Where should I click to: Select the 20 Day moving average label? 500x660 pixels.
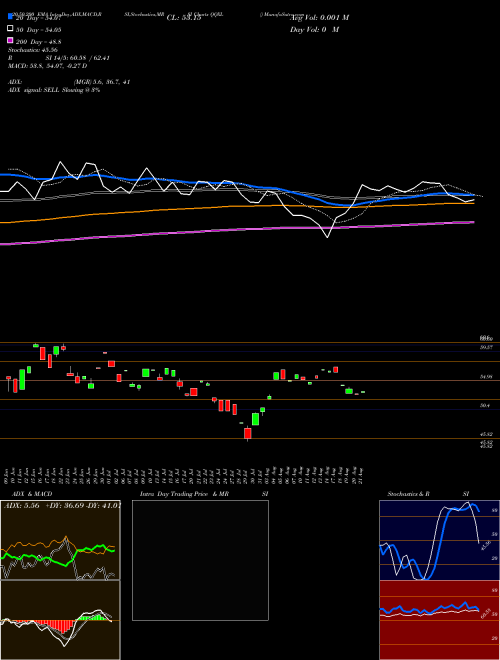(x=38, y=17)
